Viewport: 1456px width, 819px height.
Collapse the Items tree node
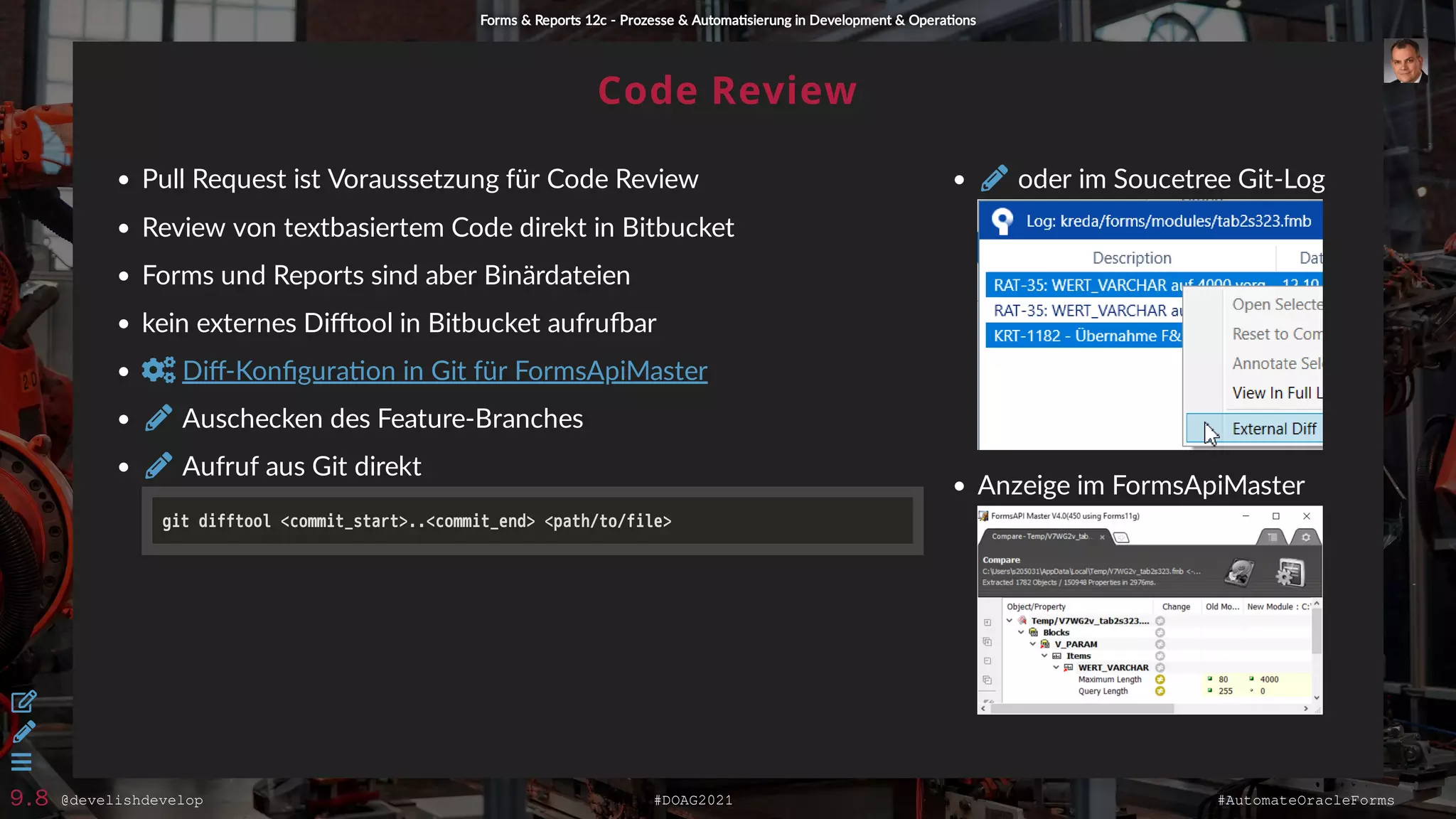(1044, 655)
